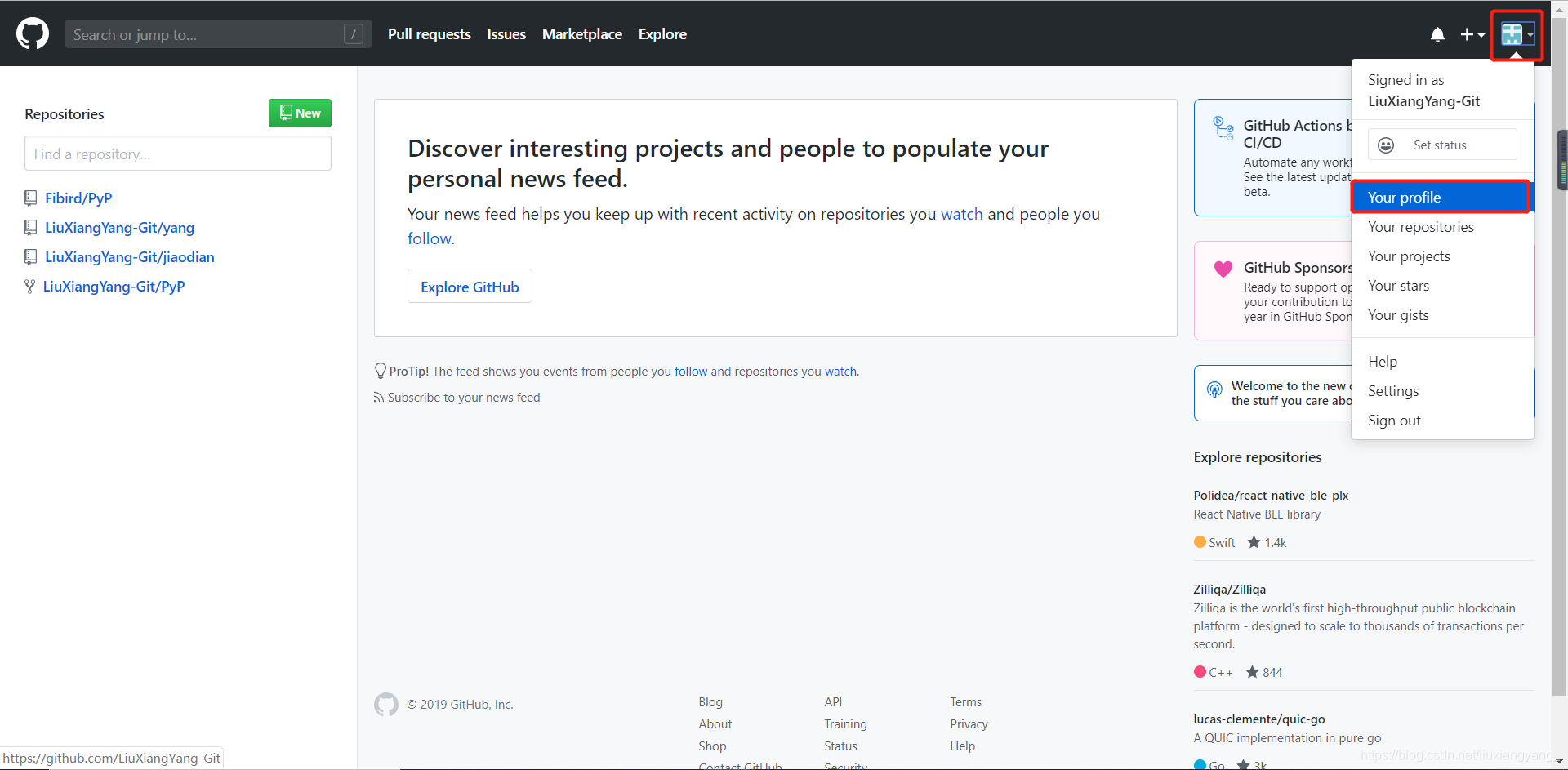Click the smiley icon in Set status
The height and width of the screenshot is (770, 1568).
1386,145
